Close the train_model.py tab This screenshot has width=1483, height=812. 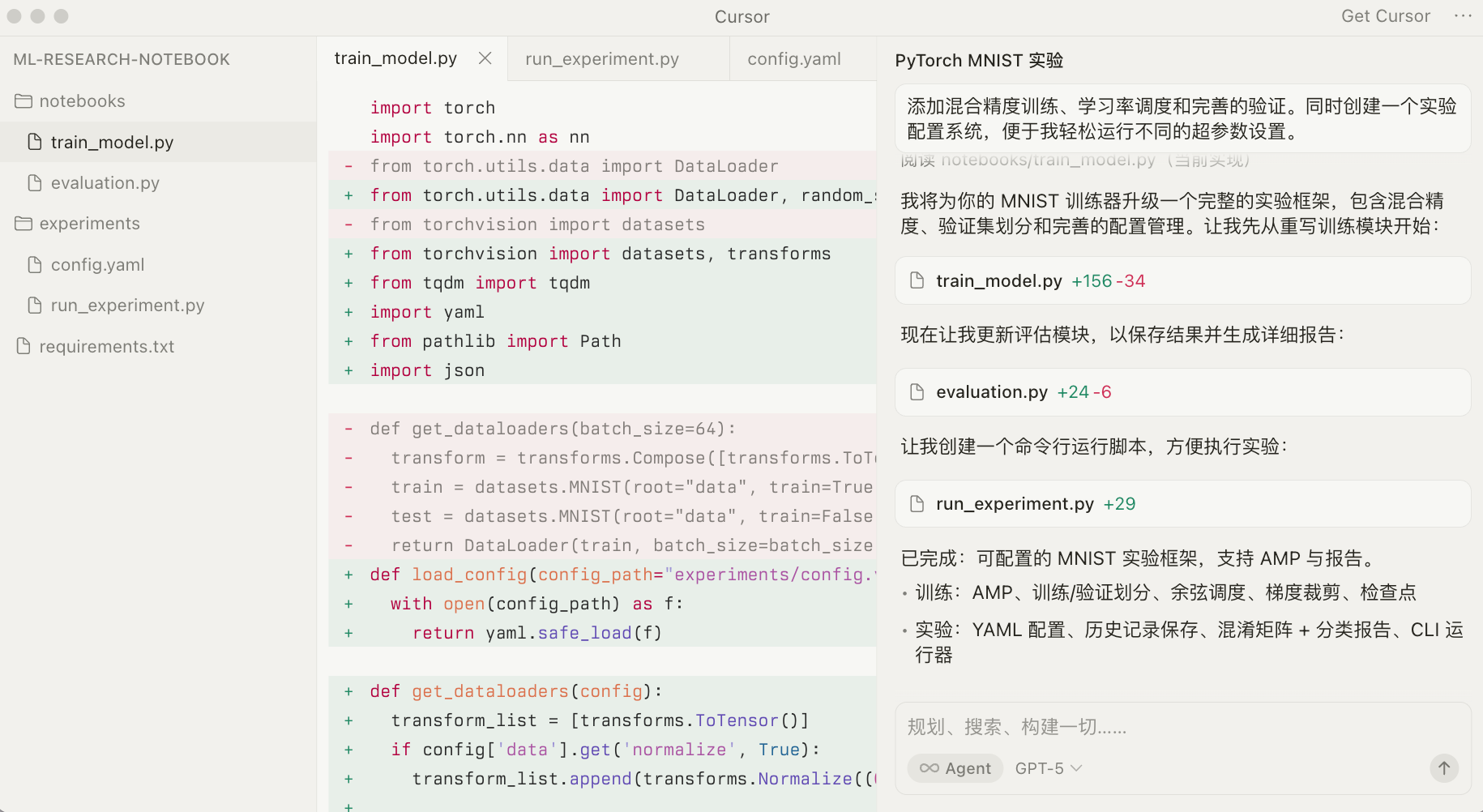[x=485, y=58]
